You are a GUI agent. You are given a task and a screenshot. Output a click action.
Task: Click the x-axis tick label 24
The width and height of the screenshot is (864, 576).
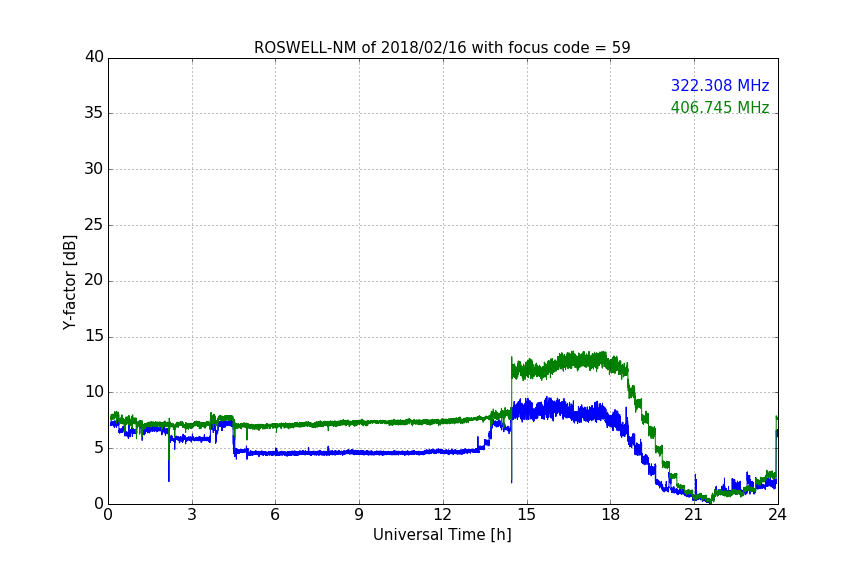[x=777, y=515]
